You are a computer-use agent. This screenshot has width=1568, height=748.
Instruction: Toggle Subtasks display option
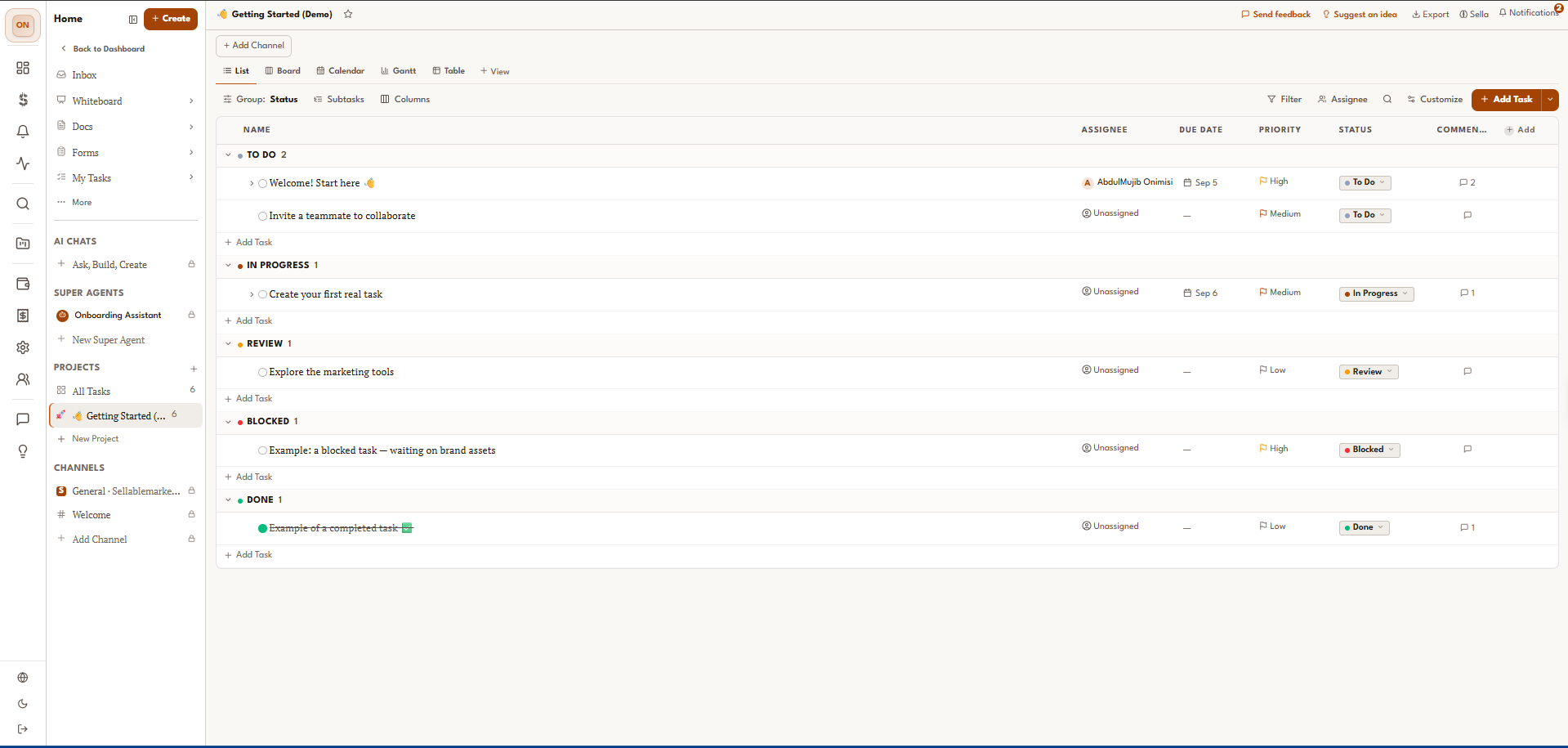pyautogui.click(x=339, y=99)
